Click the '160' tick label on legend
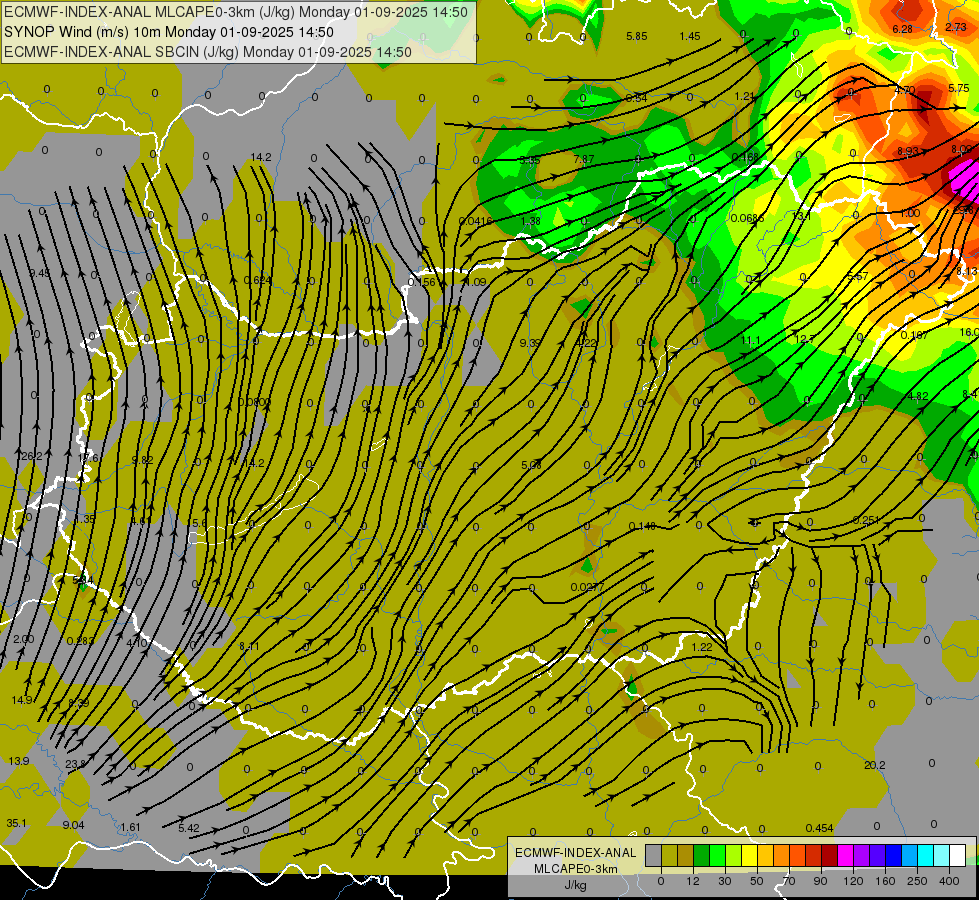The height and width of the screenshot is (900, 979). pos(885,881)
